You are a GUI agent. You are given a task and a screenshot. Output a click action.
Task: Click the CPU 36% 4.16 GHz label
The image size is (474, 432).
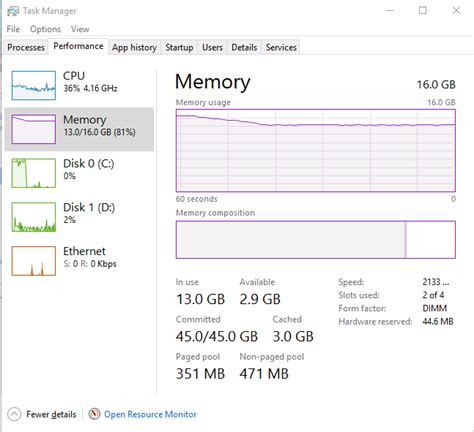point(90,82)
